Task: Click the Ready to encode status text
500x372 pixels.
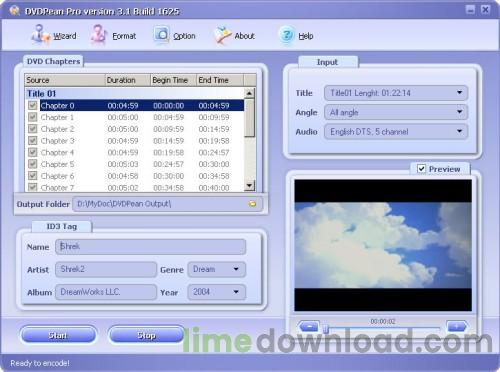Action: (40, 363)
